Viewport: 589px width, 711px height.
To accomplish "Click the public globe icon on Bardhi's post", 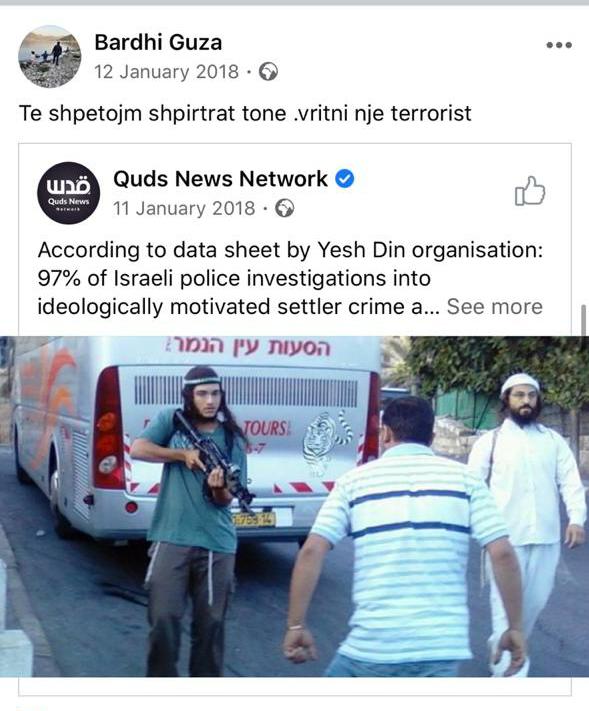I will pos(268,72).
